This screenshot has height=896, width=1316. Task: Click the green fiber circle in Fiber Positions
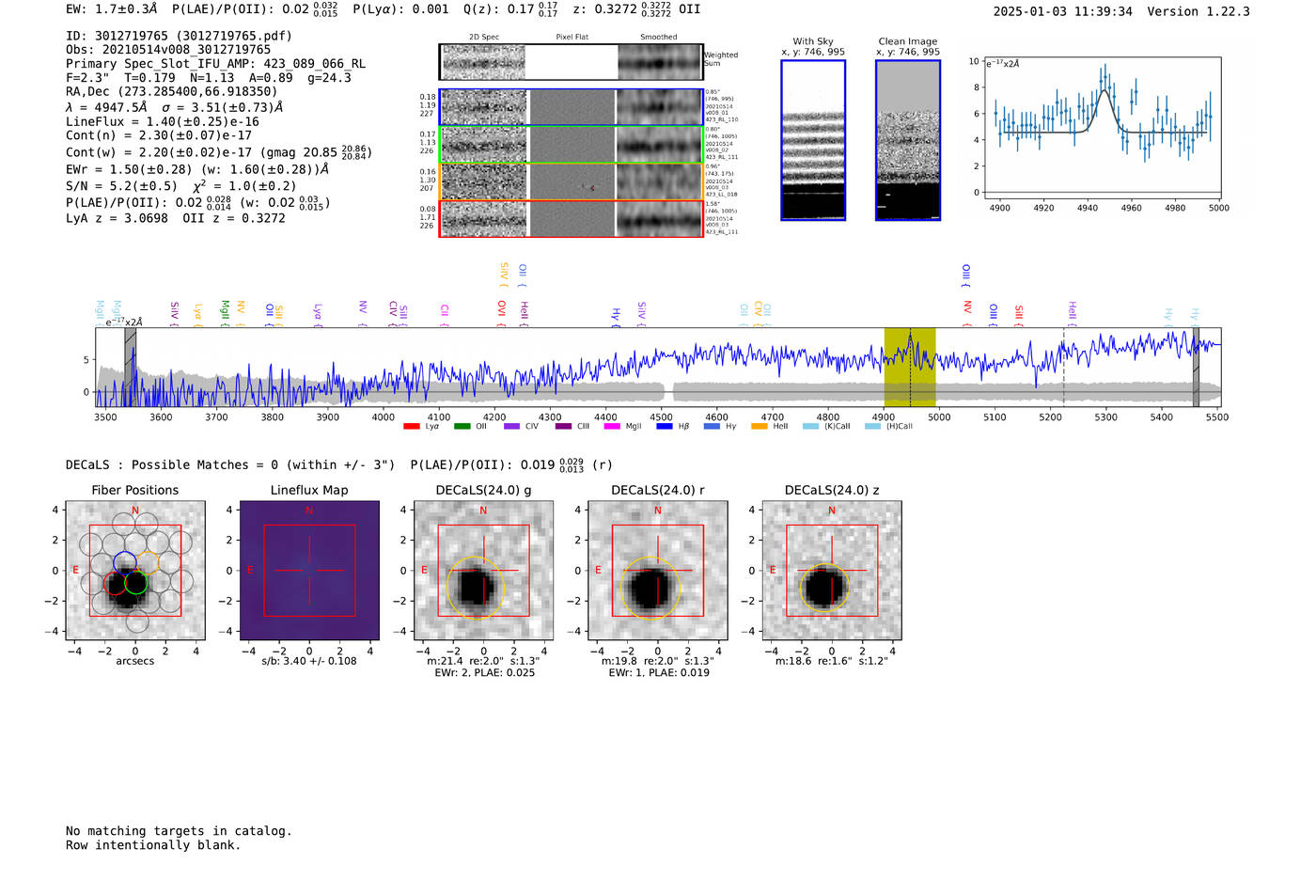pyautogui.click(x=135, y=583)
